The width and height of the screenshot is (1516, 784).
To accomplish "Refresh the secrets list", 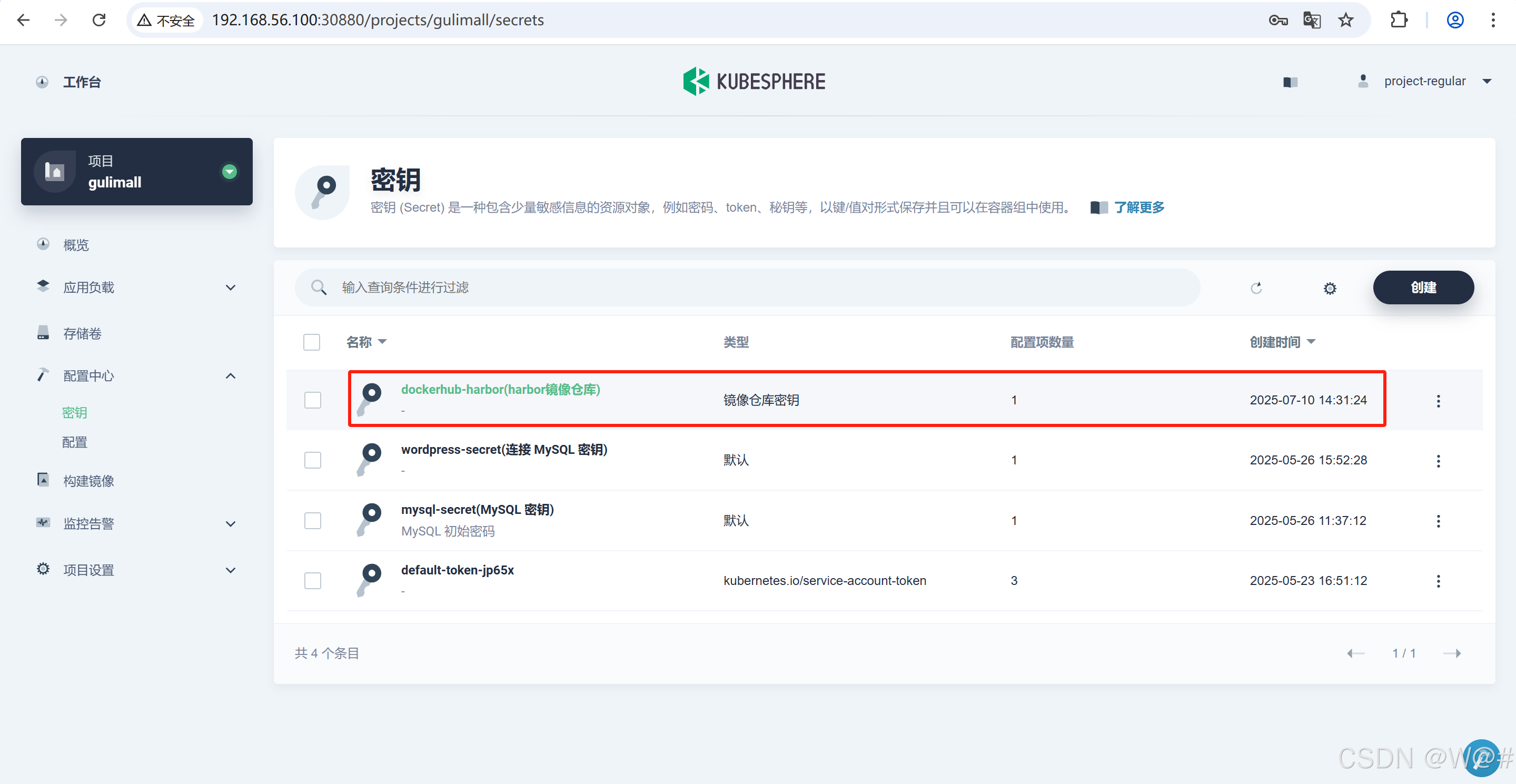I will click(1256, 288).
